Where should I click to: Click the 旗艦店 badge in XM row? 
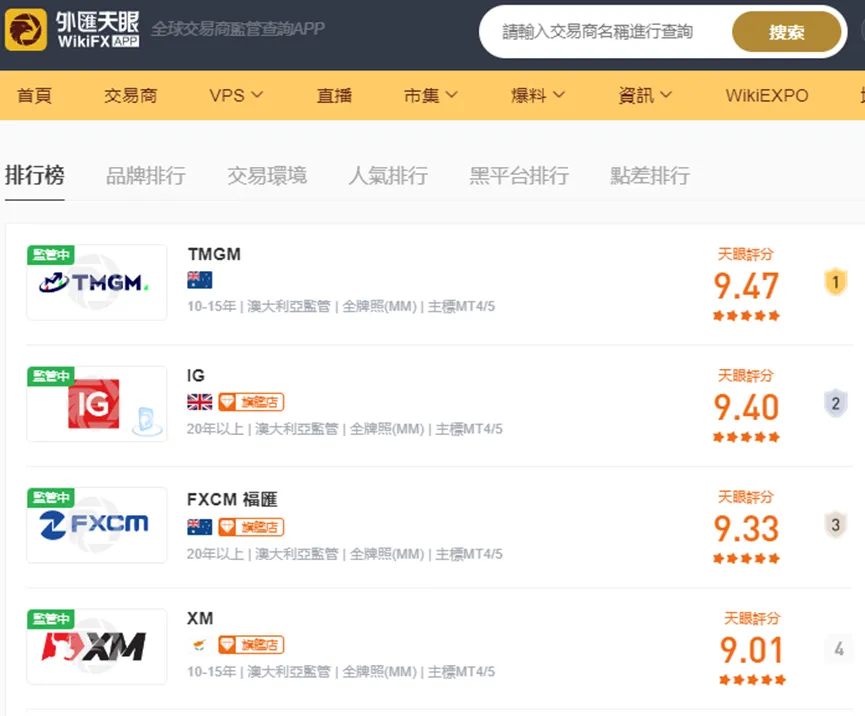click(x=251, y=644)
